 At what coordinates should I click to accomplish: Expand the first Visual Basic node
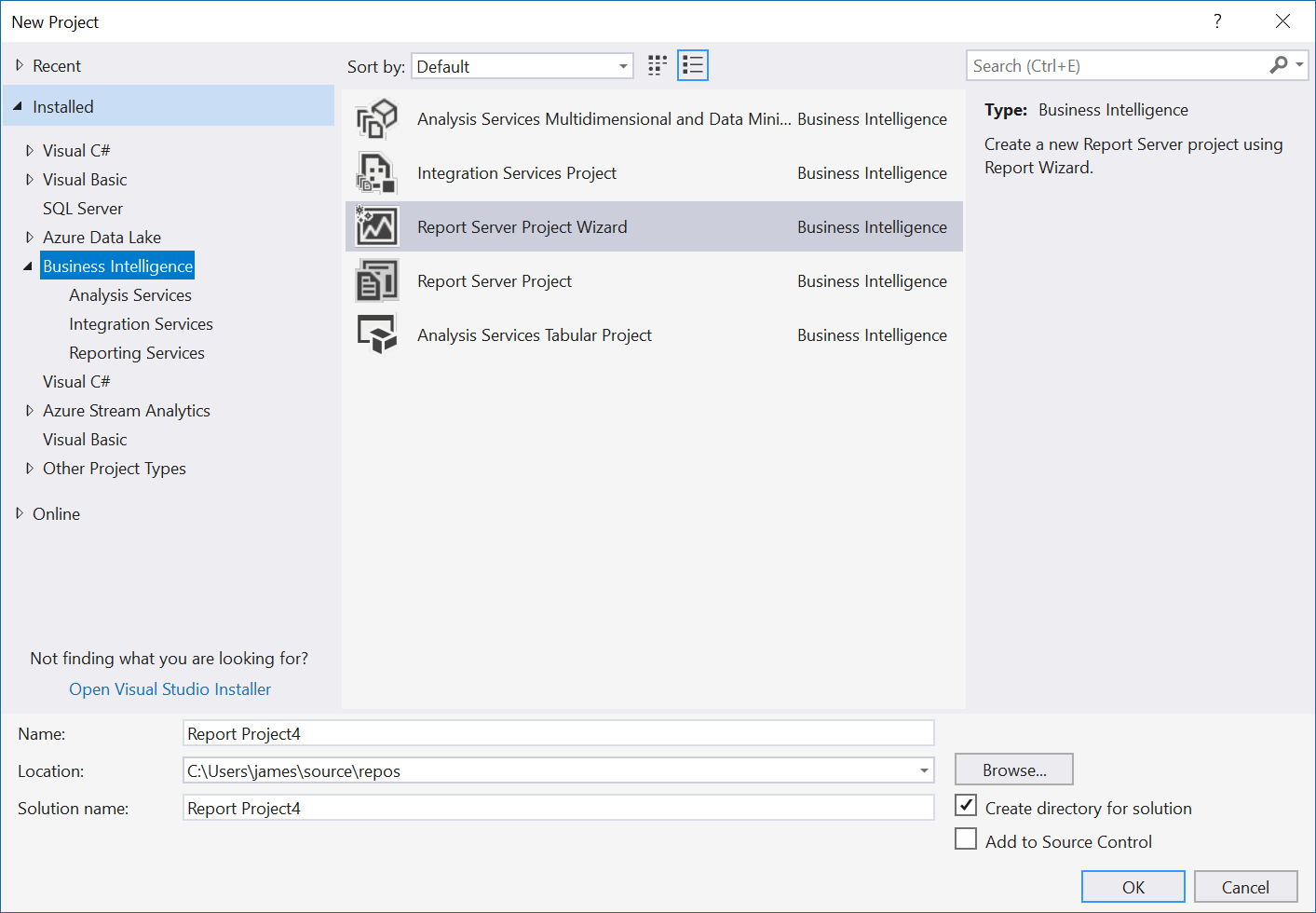30,180
